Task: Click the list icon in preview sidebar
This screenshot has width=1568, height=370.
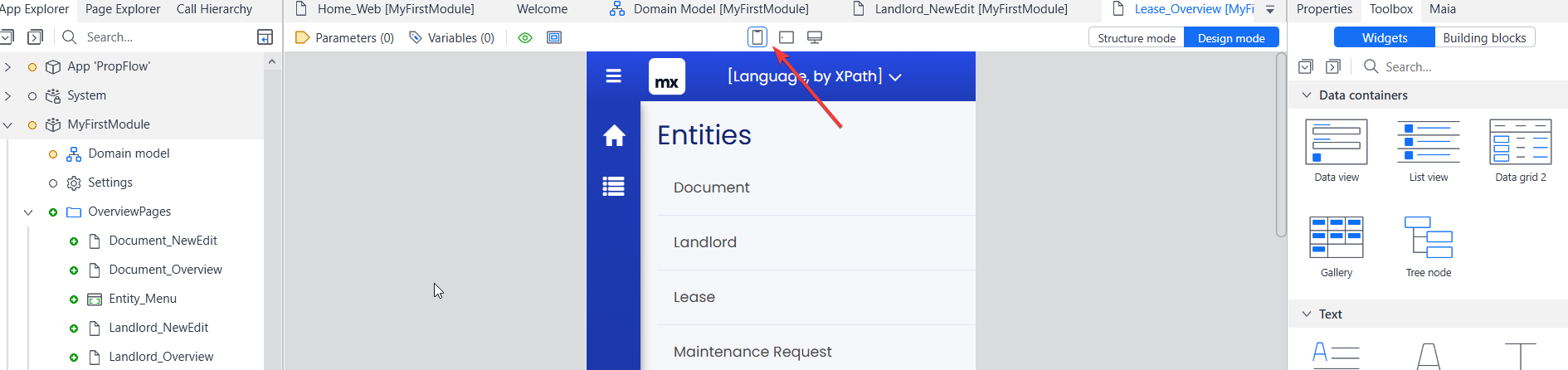Action: (614, 187)
